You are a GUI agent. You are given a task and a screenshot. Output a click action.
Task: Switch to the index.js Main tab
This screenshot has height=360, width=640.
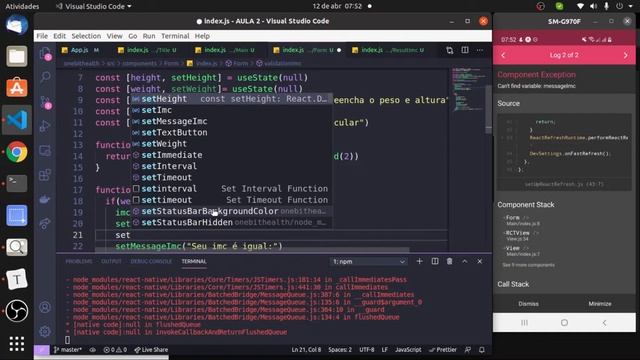tap(225, 50)
